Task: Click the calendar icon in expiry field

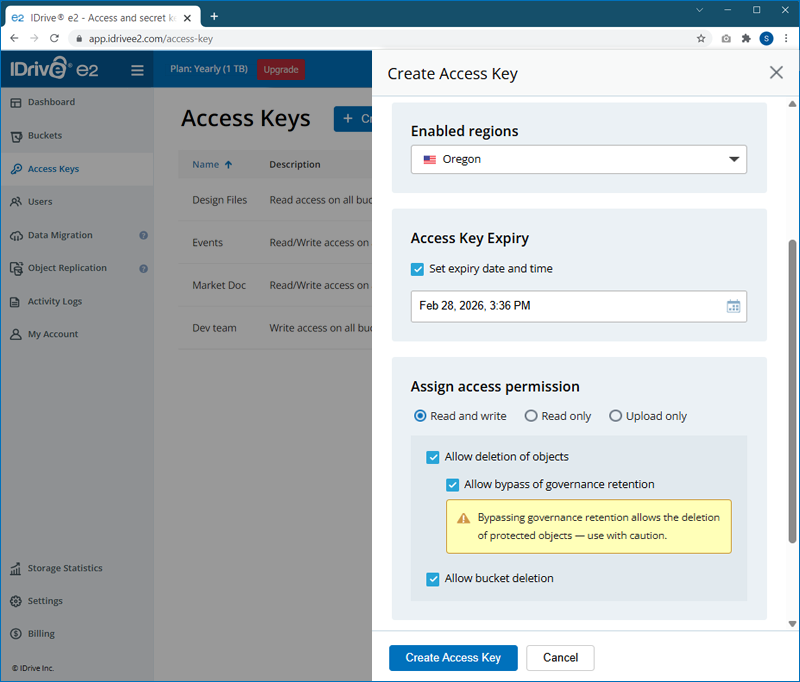Action: click(x=733, y=306)
